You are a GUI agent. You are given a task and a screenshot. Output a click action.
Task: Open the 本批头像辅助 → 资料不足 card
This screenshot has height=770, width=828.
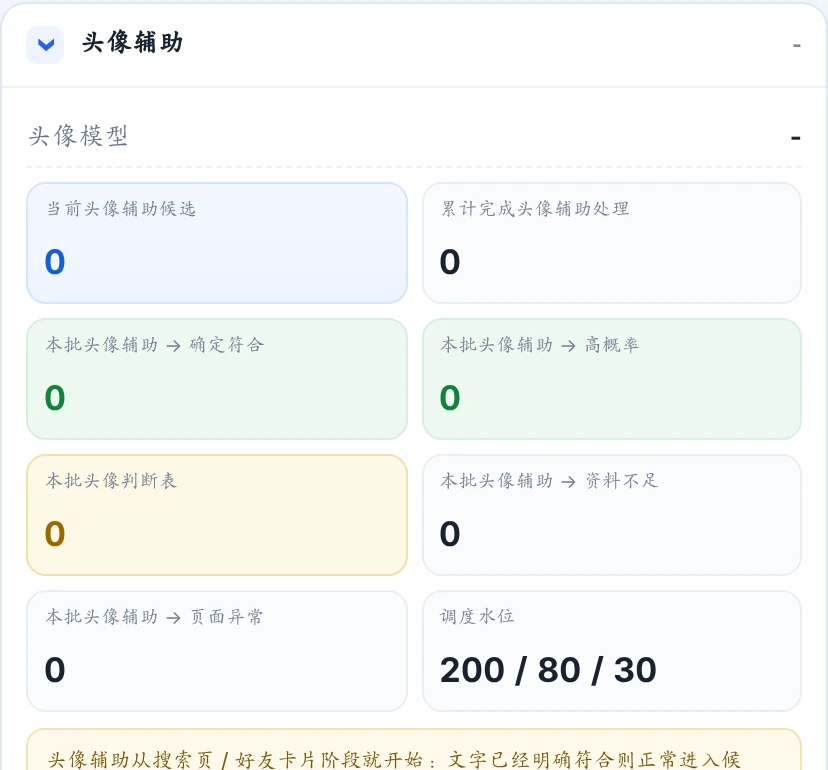point(612,515)
